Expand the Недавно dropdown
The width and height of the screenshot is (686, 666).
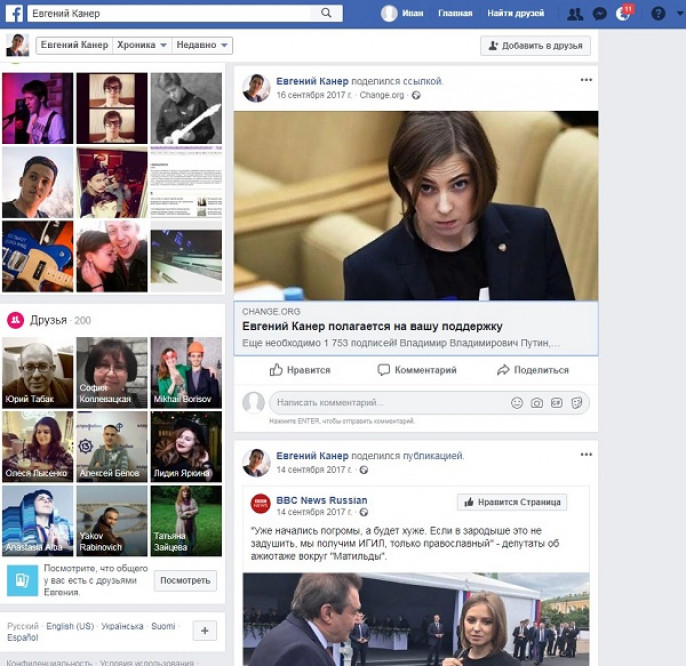pyautogui.click(x=202, y=45)
